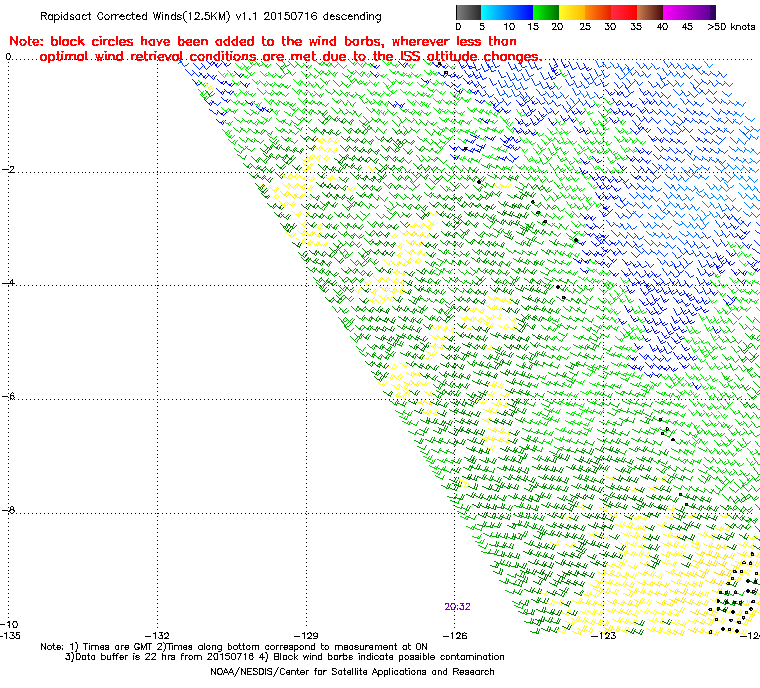Viewport: 760px width, 688px height.
Task: Click the 'Data buffer is 22 hrs' footnote
Action: coord(285,656)
